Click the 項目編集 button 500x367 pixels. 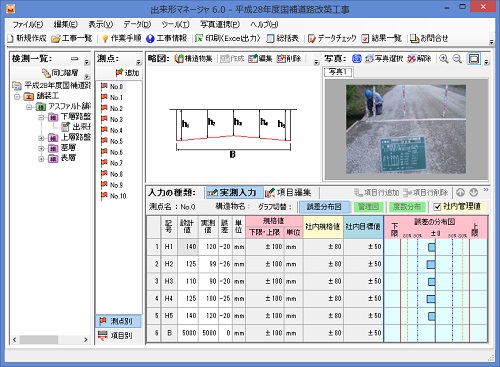click(x=288, y=193)
